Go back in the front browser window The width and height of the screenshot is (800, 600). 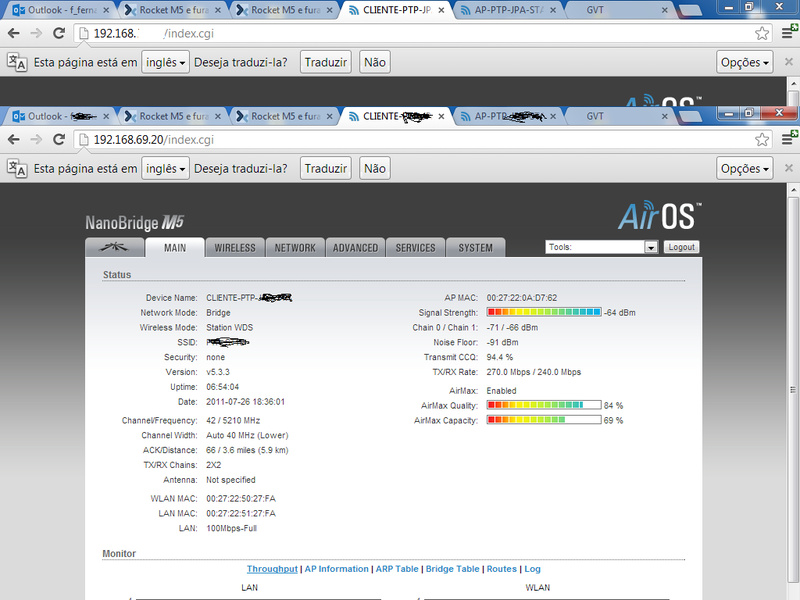[x=14, y=139]
